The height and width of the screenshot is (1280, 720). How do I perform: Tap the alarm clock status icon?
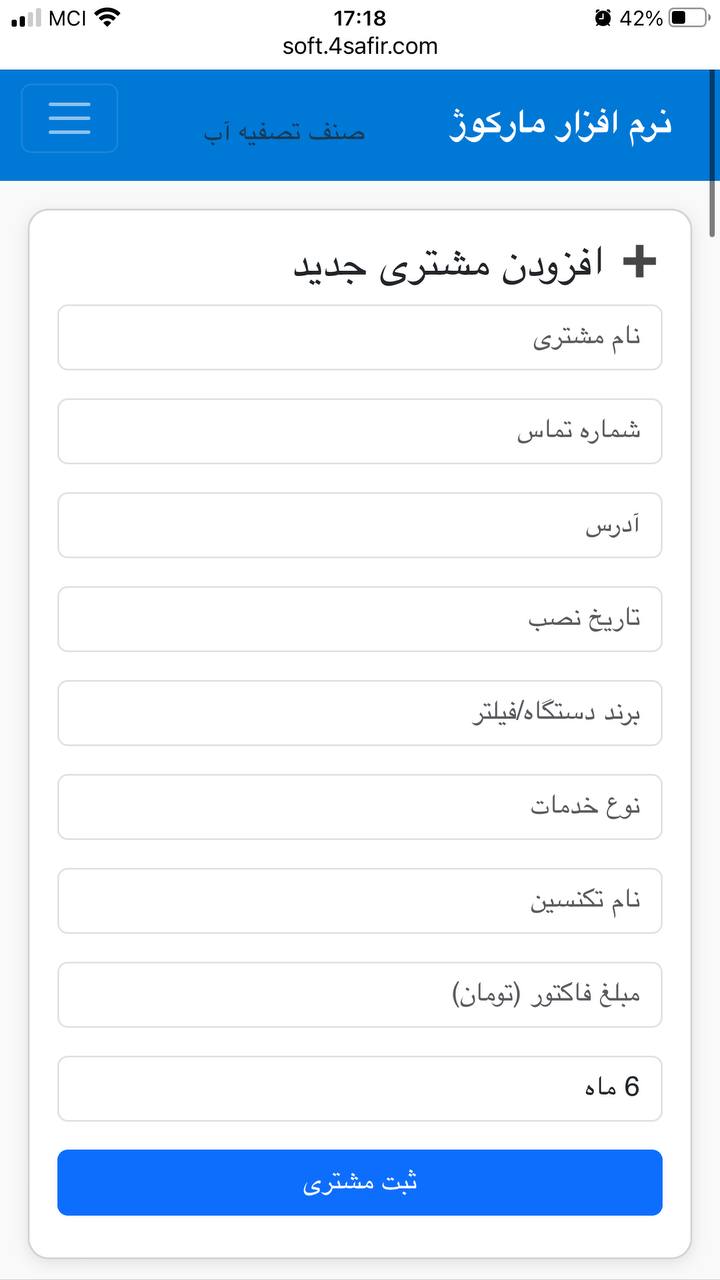(x=602, y=17)
